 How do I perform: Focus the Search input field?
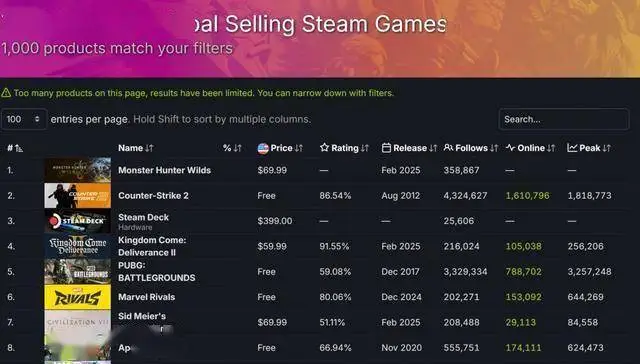point(564,119)
